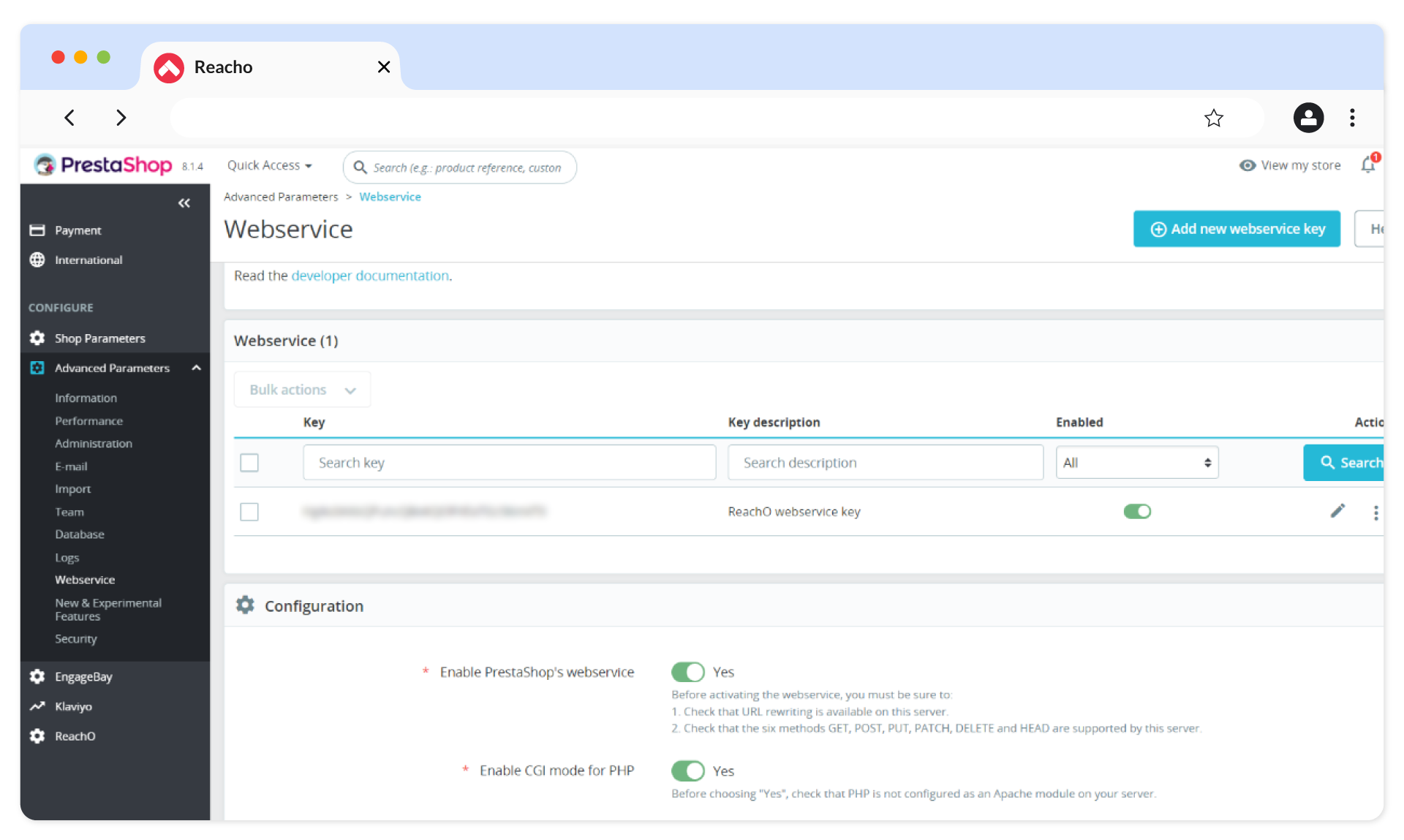Open the browser three-dot menu
Screen dimensions: 1404x840
point(1352,118)
